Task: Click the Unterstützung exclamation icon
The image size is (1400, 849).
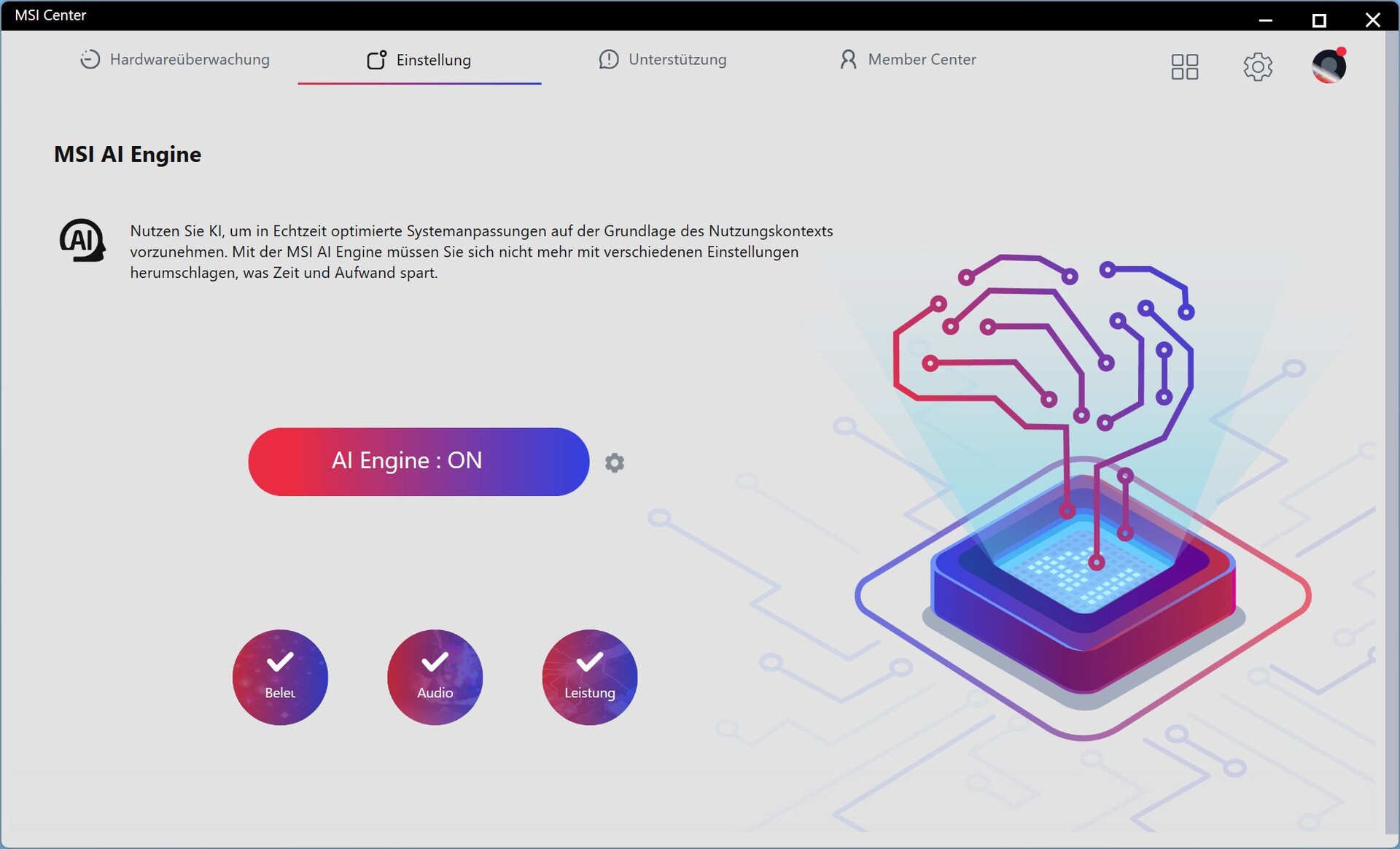Action: (608, 60)
